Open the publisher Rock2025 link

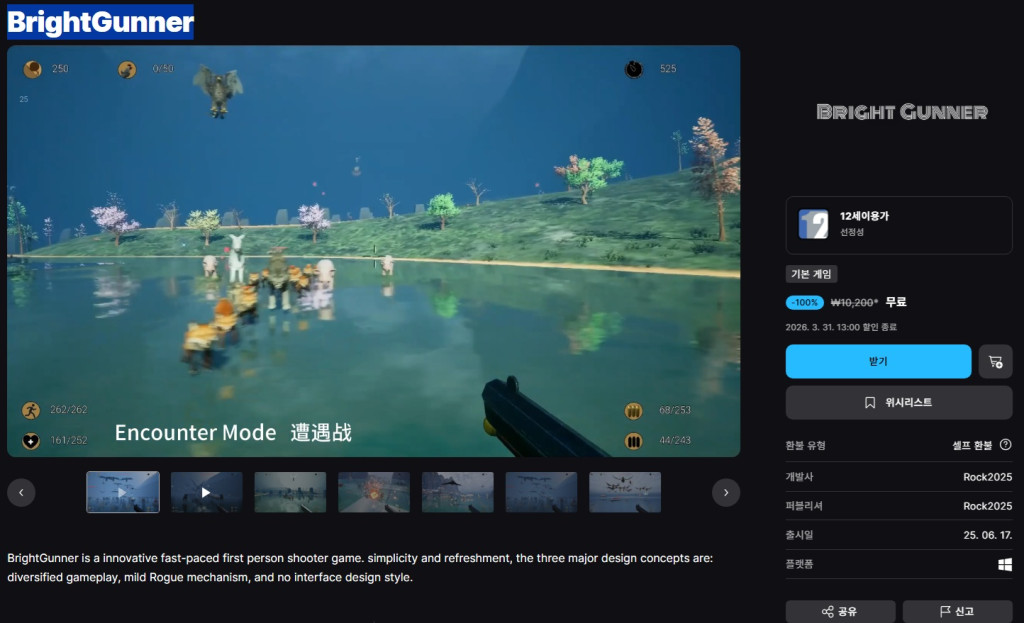click(987, 506)
